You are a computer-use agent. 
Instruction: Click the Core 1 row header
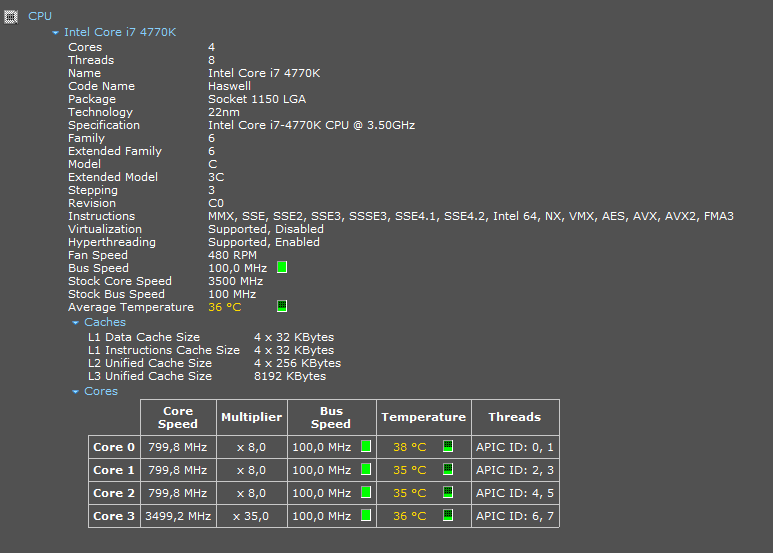tap(114, 470)
